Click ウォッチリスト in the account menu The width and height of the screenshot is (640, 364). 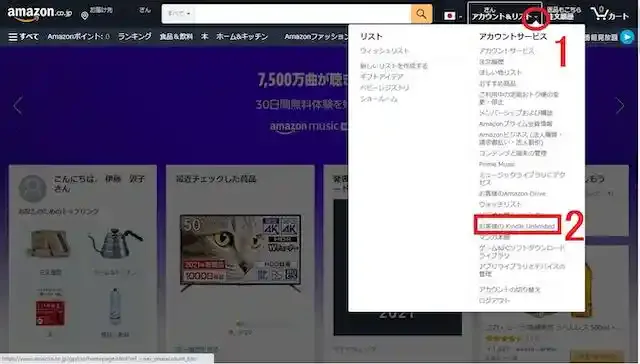(x=500, y=204)
